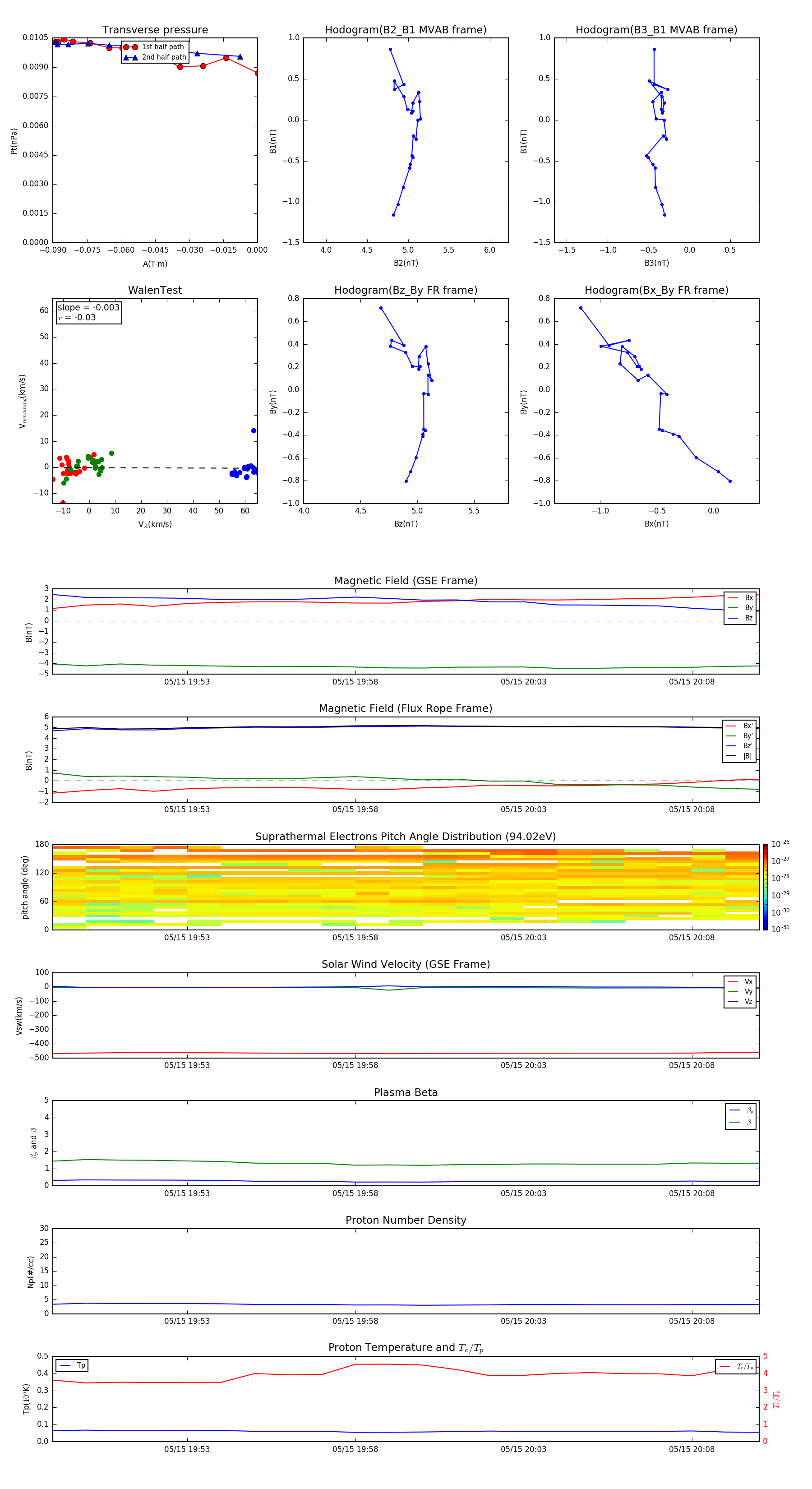Viewport: 812px width, 1489px height.
Task: Click '05/15 20:08' tick under GSE Frame plot
Action: pos(691,681)
